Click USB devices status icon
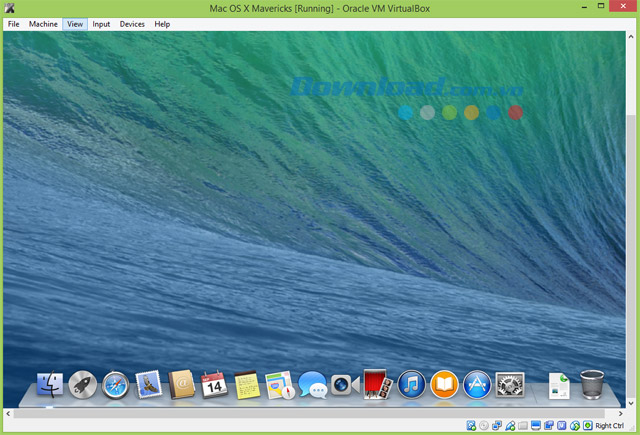640x435 pixels. tap(510, 426)
